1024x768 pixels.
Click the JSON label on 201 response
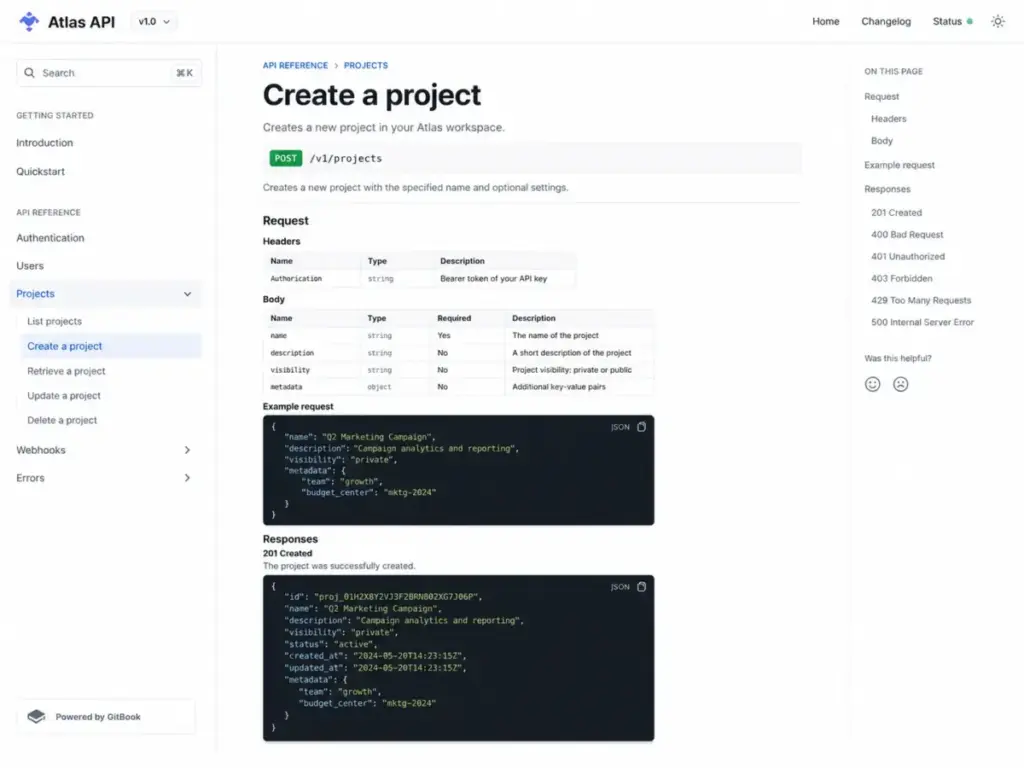click(620, 587)
